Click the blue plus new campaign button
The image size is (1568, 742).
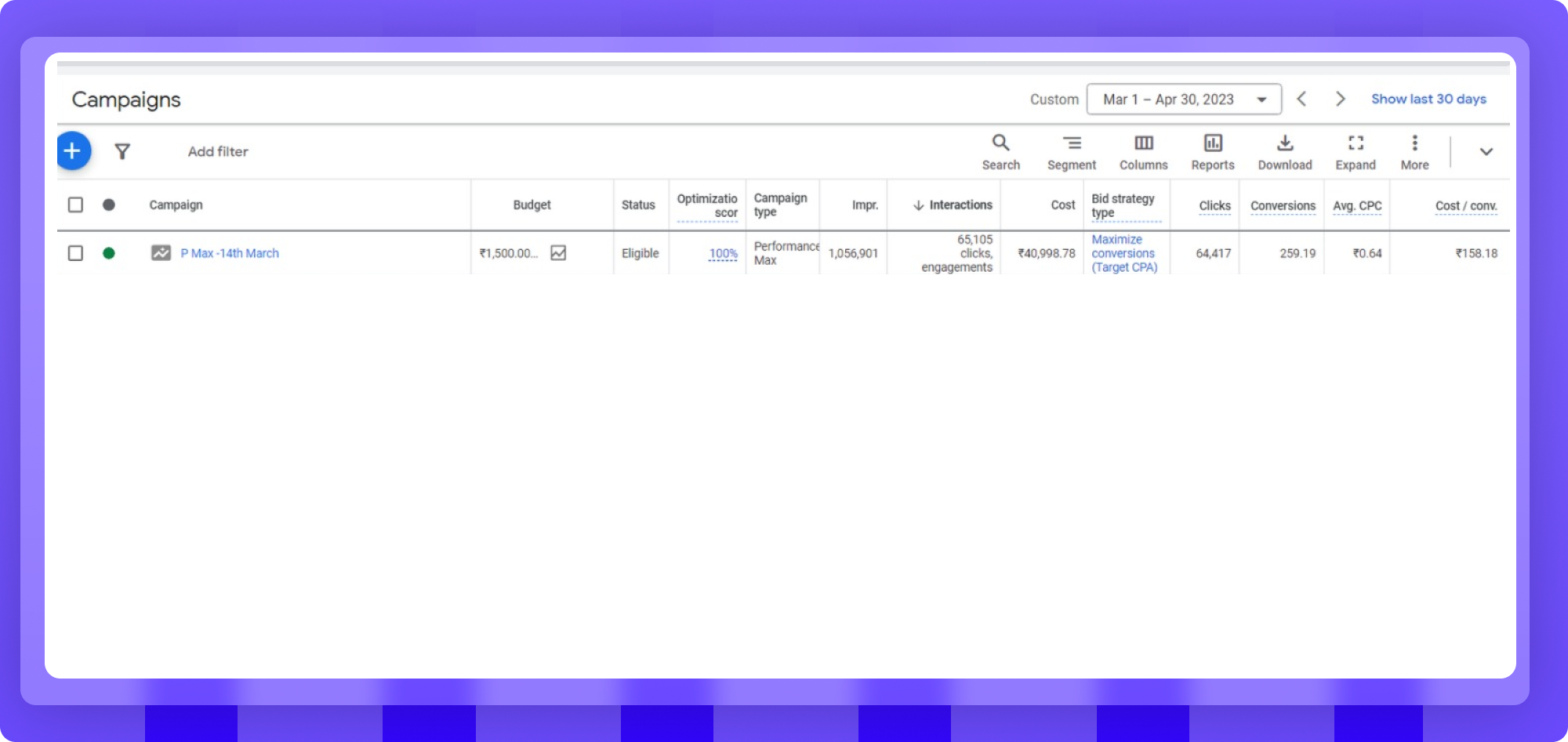click(x=73, y=150)
